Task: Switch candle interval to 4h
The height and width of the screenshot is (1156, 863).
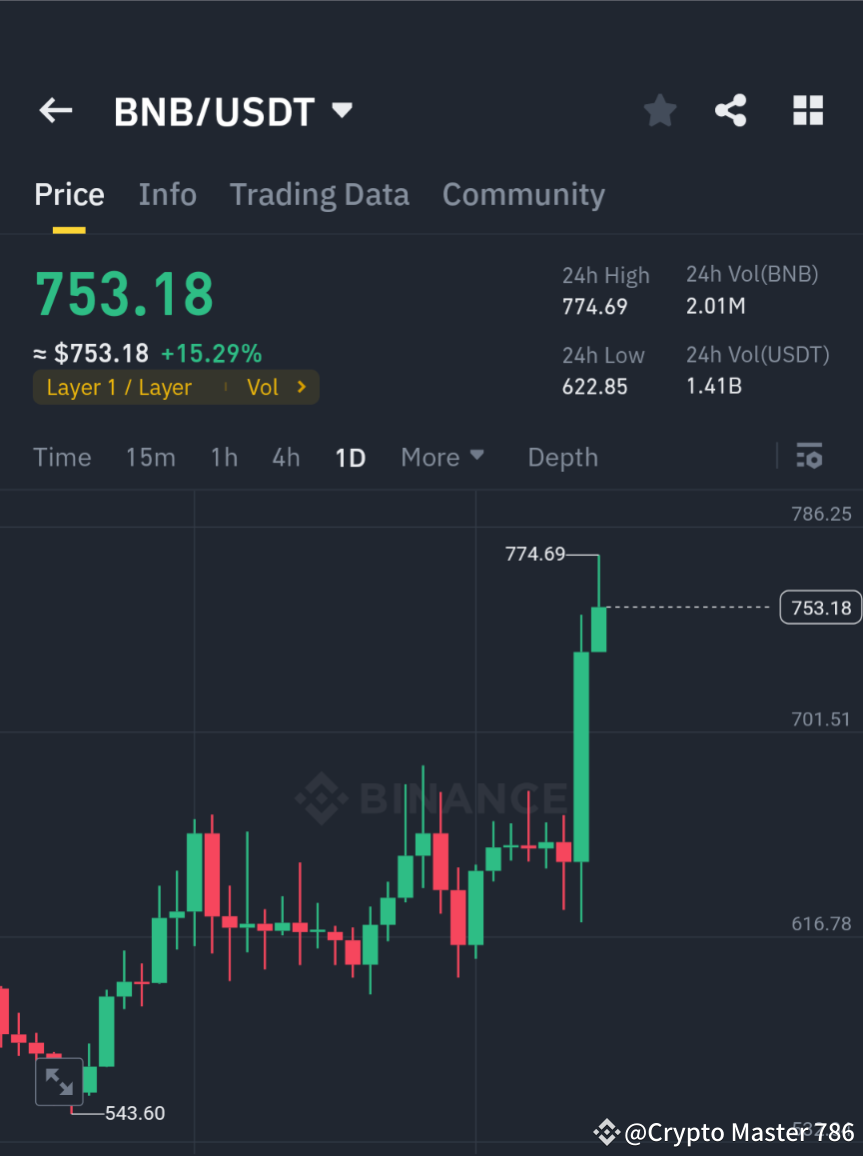Action: click(285, 457)
